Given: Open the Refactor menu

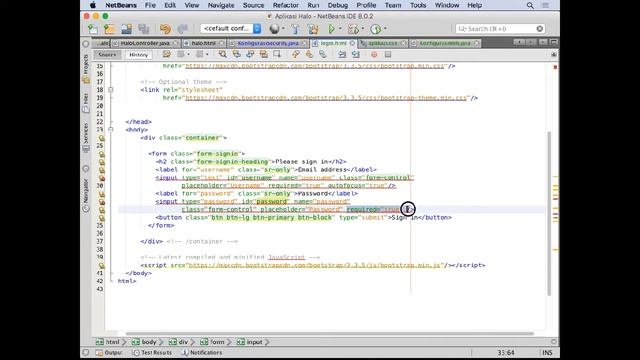Looking at the screenshot, I should [285, 5].
